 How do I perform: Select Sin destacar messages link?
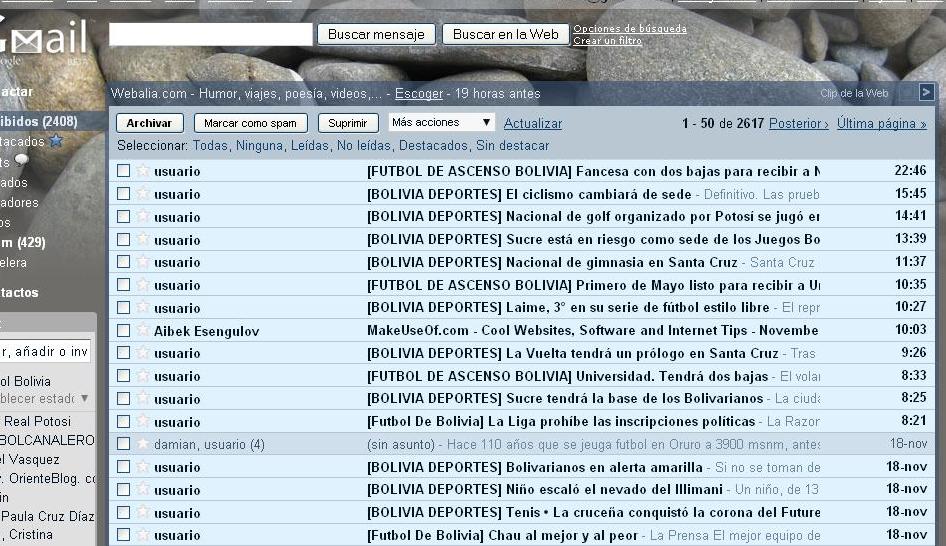(x=513, y=145)
